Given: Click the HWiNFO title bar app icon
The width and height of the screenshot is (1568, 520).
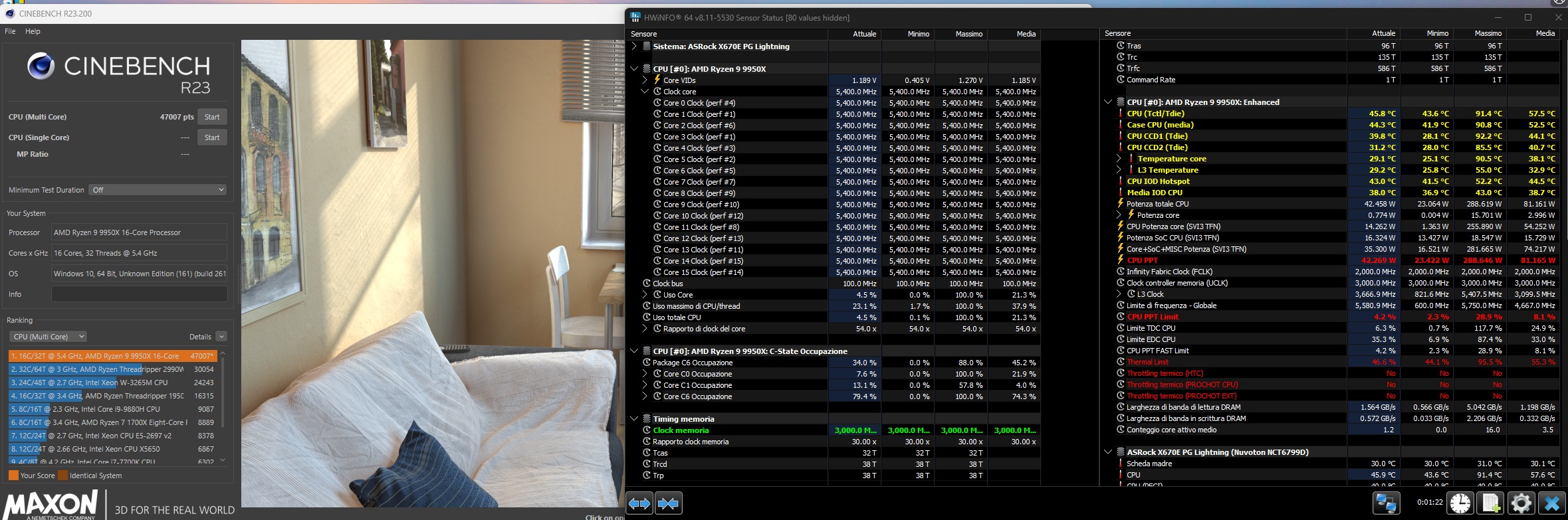Looking at the screenshot, I should point(635,17).
